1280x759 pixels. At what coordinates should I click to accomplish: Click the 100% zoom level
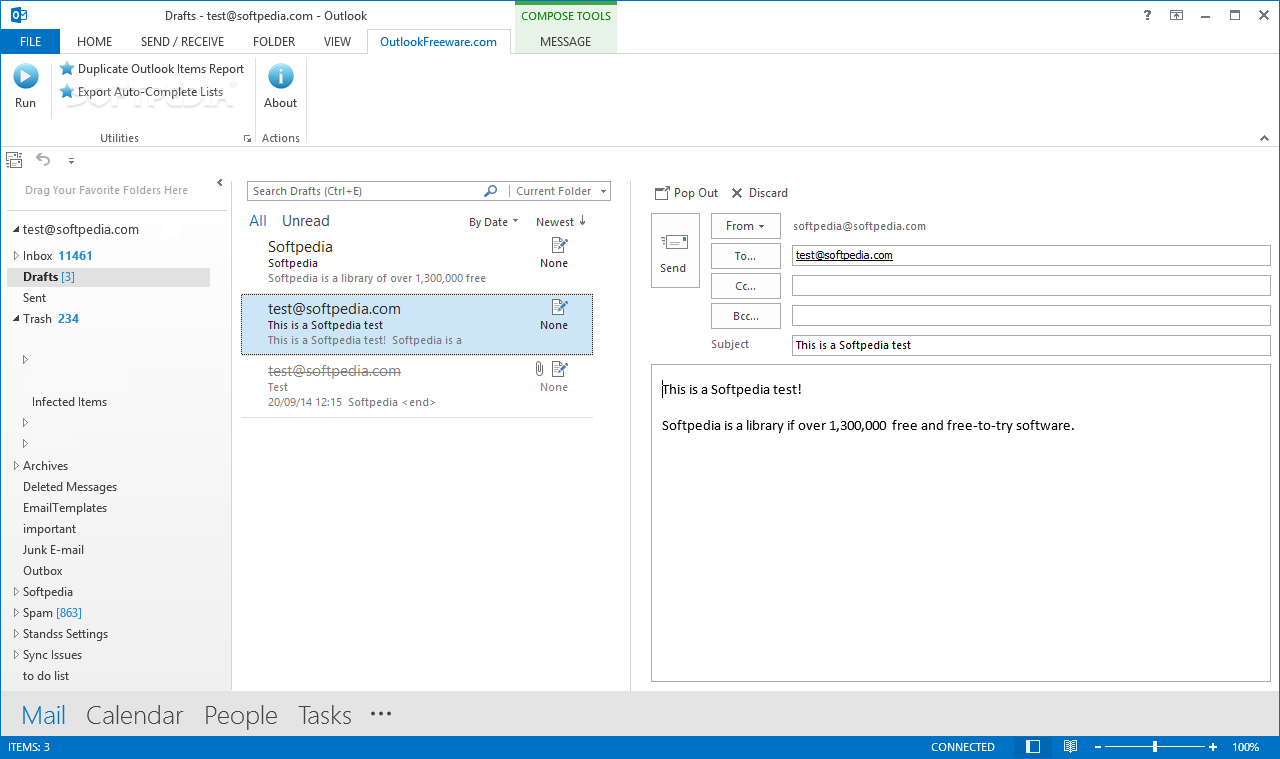(x=1245, y=747)
